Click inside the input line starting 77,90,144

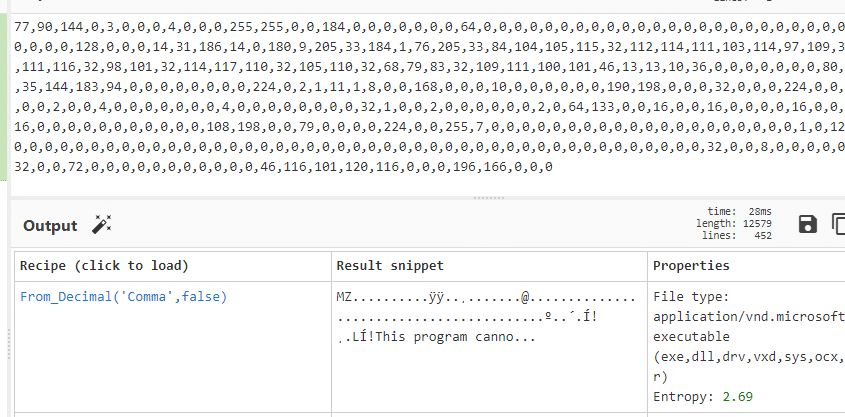click(430, 27)
